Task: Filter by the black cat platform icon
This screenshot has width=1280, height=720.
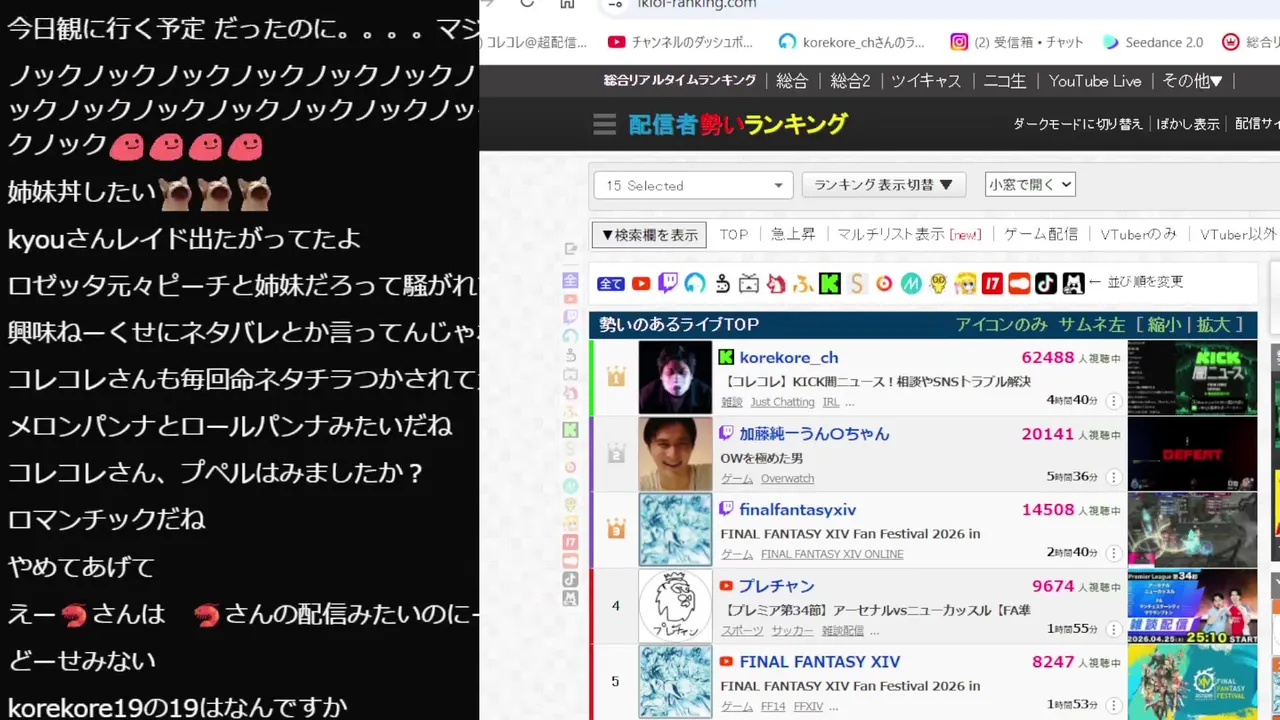Action: [x=1073, y=284]
